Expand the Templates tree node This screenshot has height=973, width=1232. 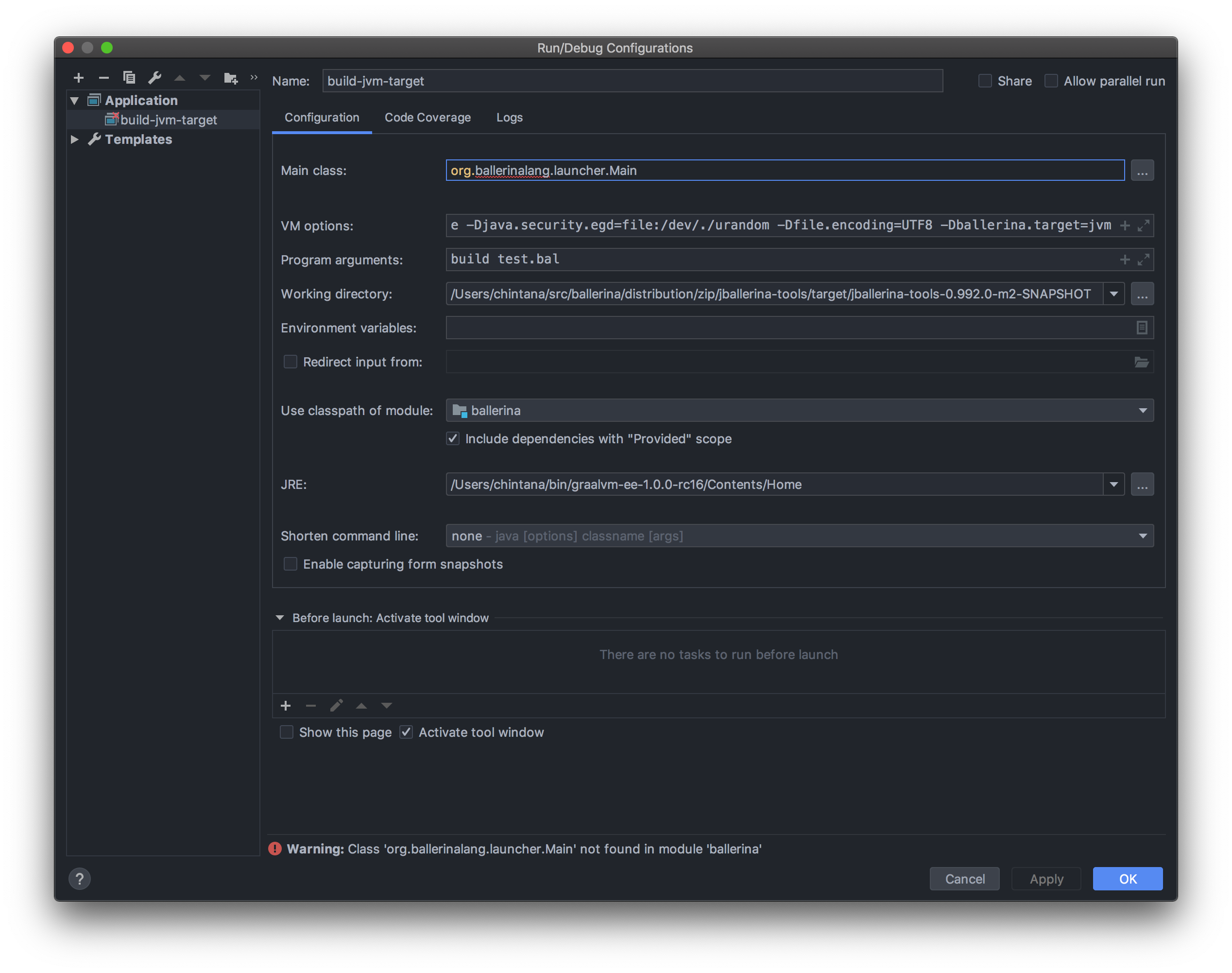[75, 139]
